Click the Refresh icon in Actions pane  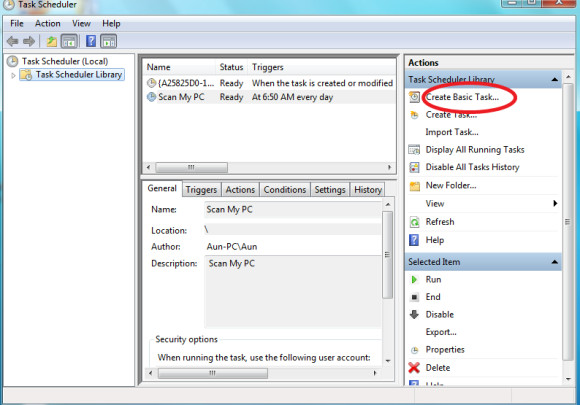[414, 222]
